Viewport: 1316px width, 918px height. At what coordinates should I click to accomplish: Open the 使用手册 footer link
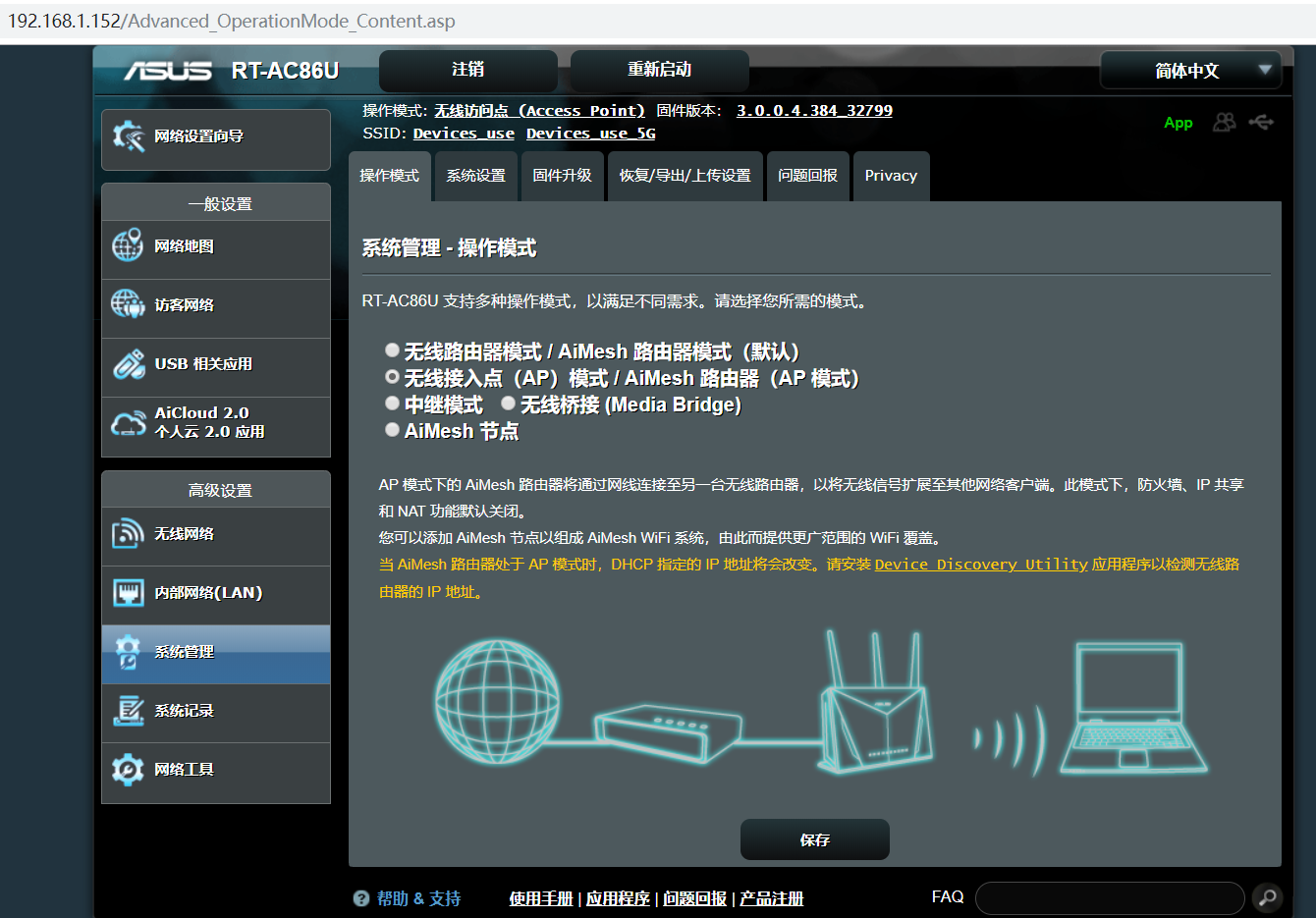[x=541, y=898]
